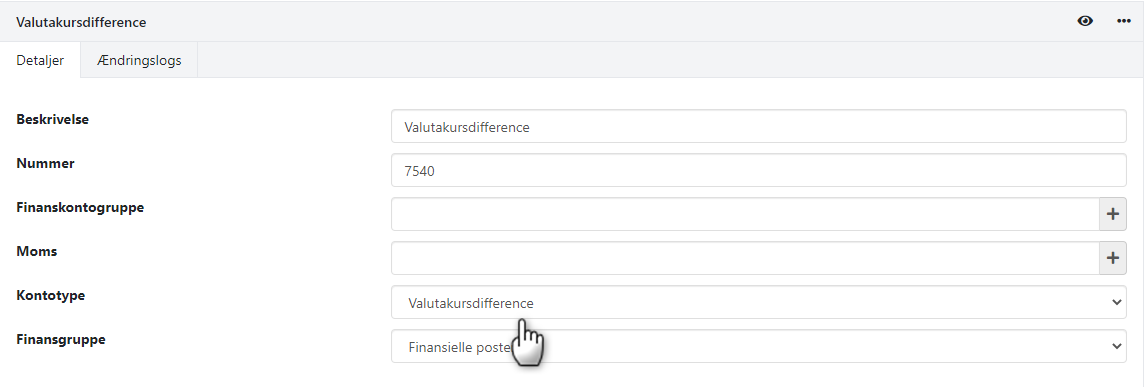Click the plus icon next to Moms
The width and height of the screenshot is (1148, 387).
1113,258
